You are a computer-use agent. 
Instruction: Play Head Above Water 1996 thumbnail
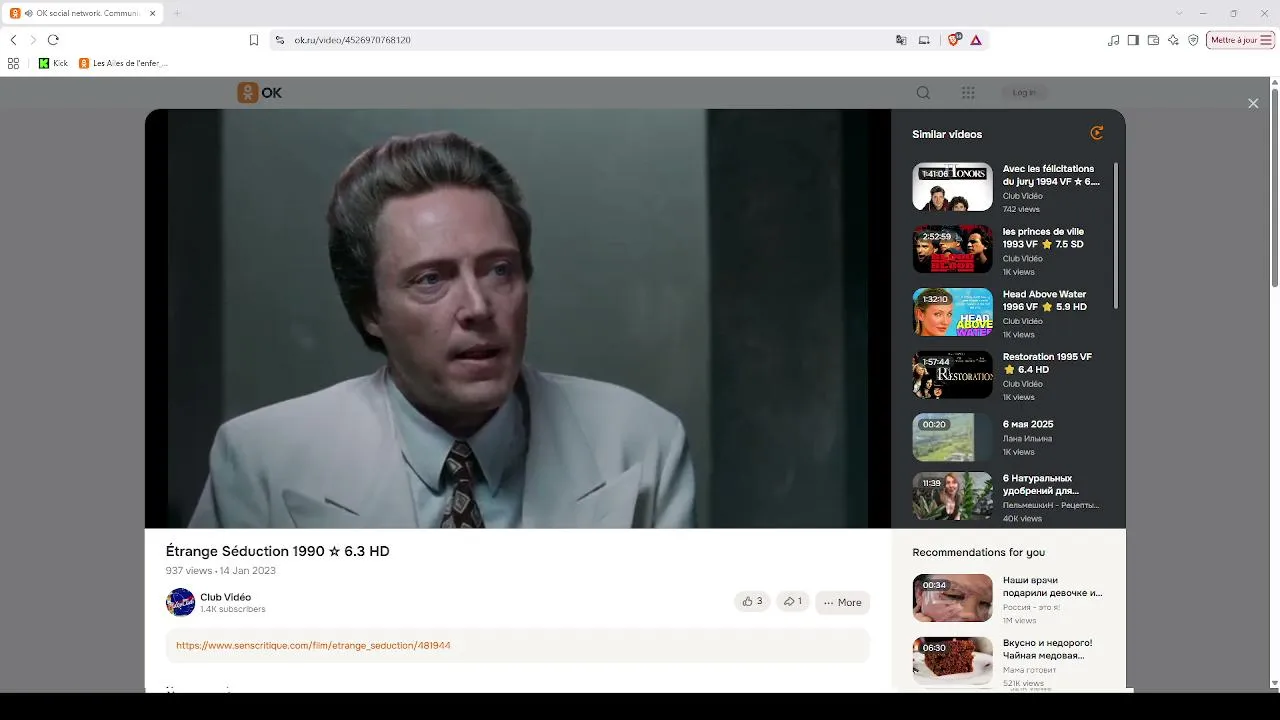pyautogui.click(x=952, y=312)
